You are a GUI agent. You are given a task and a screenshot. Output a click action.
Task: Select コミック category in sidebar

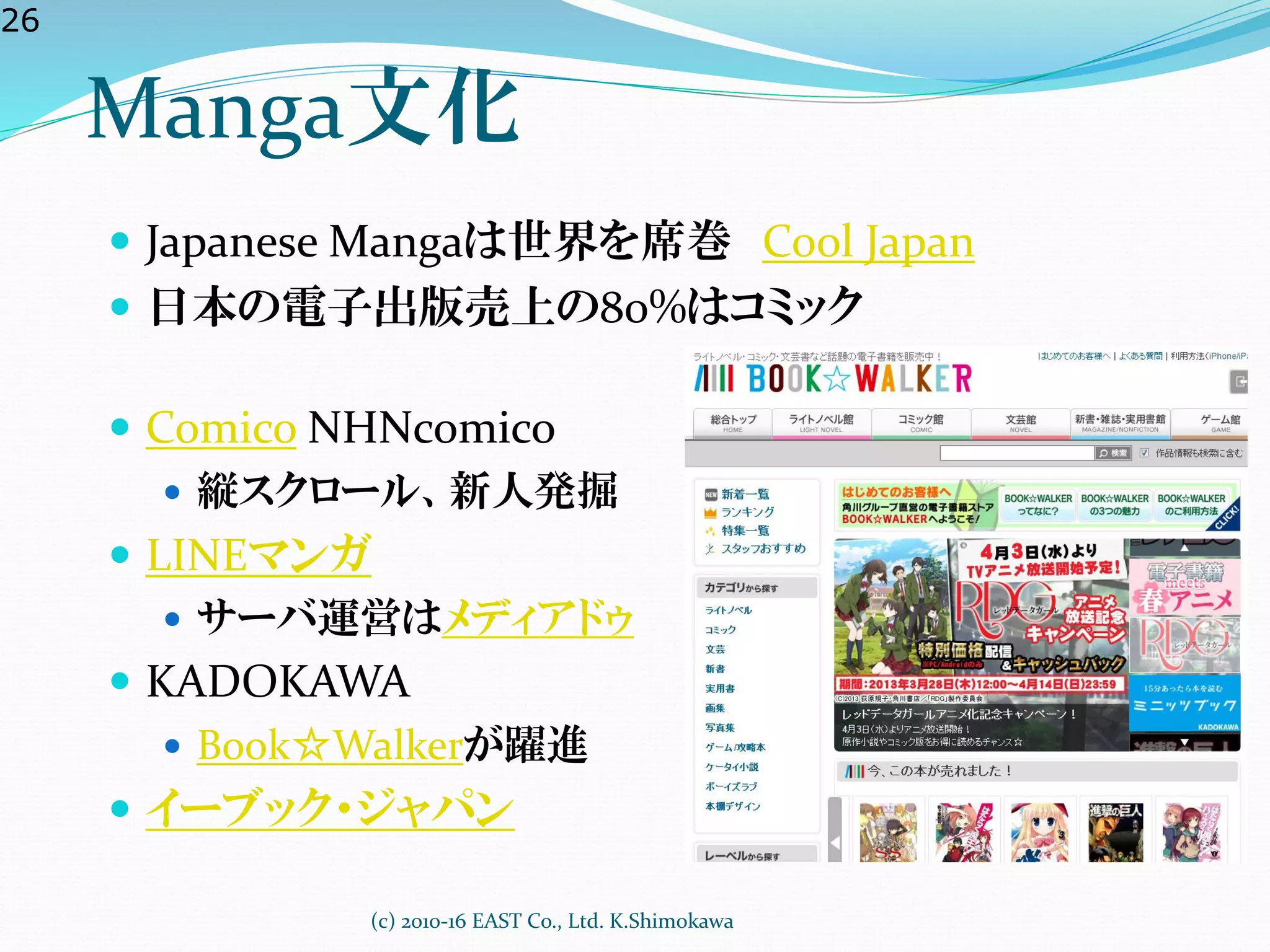pyautogui.click(x=721, y=630)
